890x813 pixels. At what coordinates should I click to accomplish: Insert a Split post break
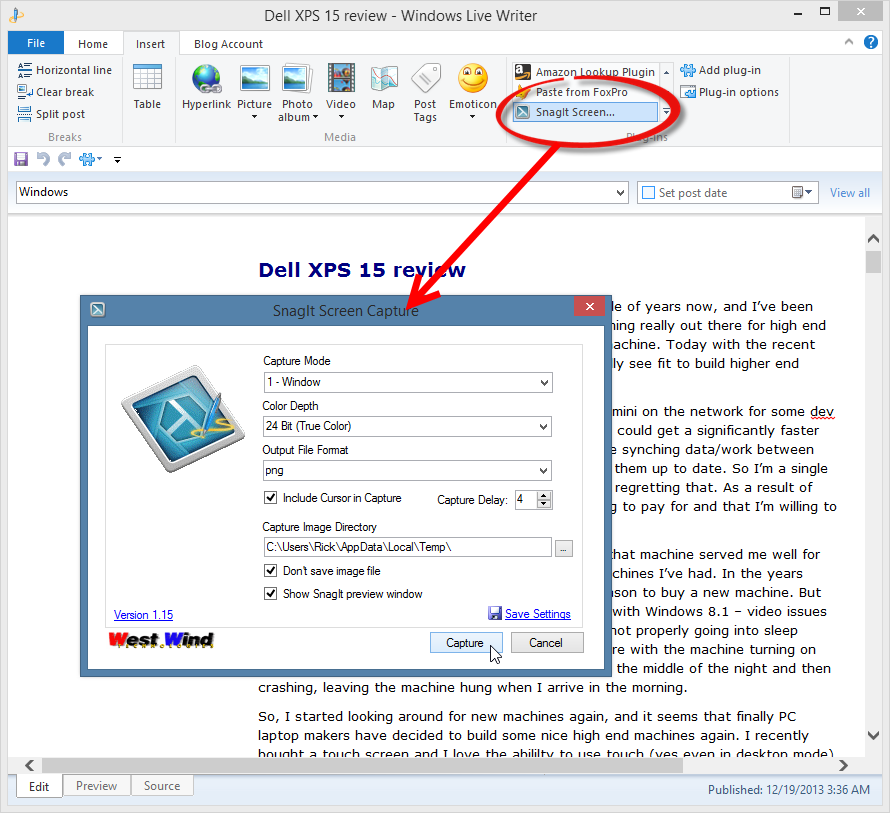51,114
